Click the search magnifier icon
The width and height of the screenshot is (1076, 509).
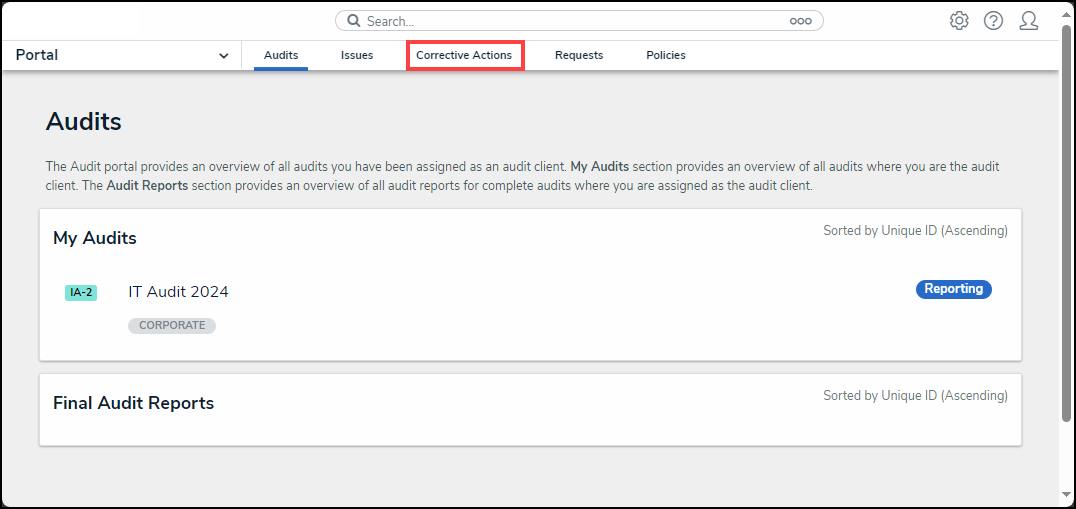(x=354, y=21)
